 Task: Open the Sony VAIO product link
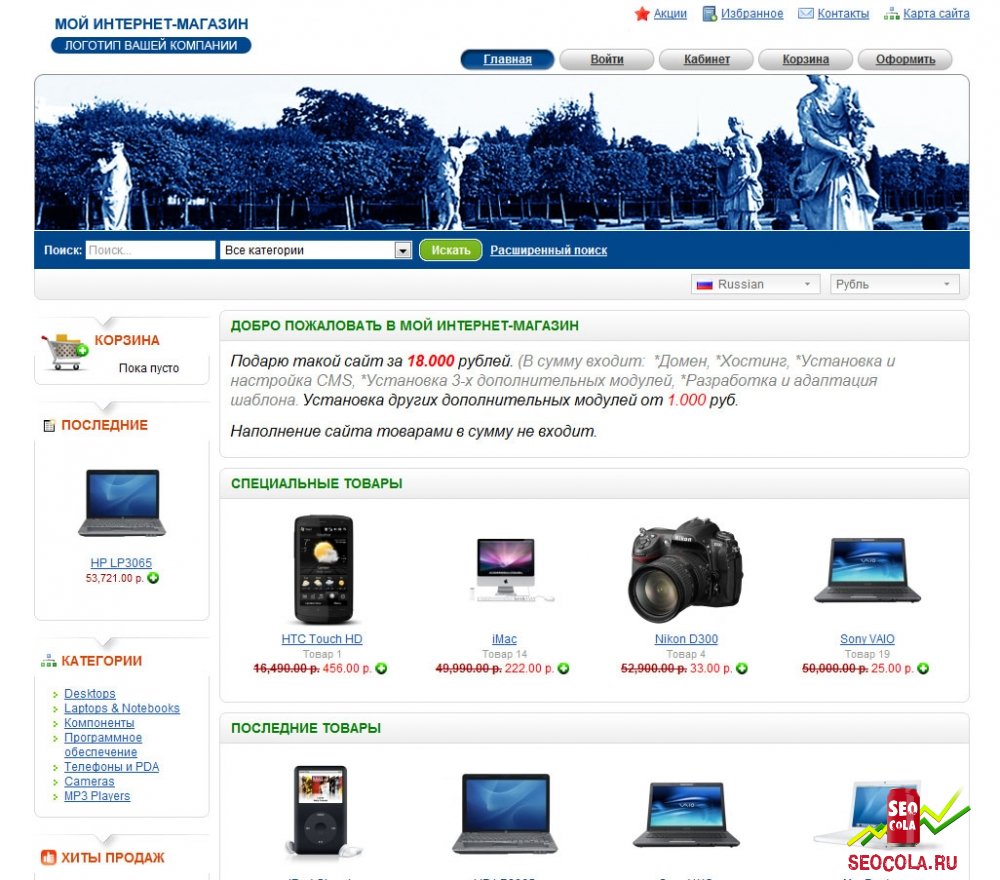[867, 638]
